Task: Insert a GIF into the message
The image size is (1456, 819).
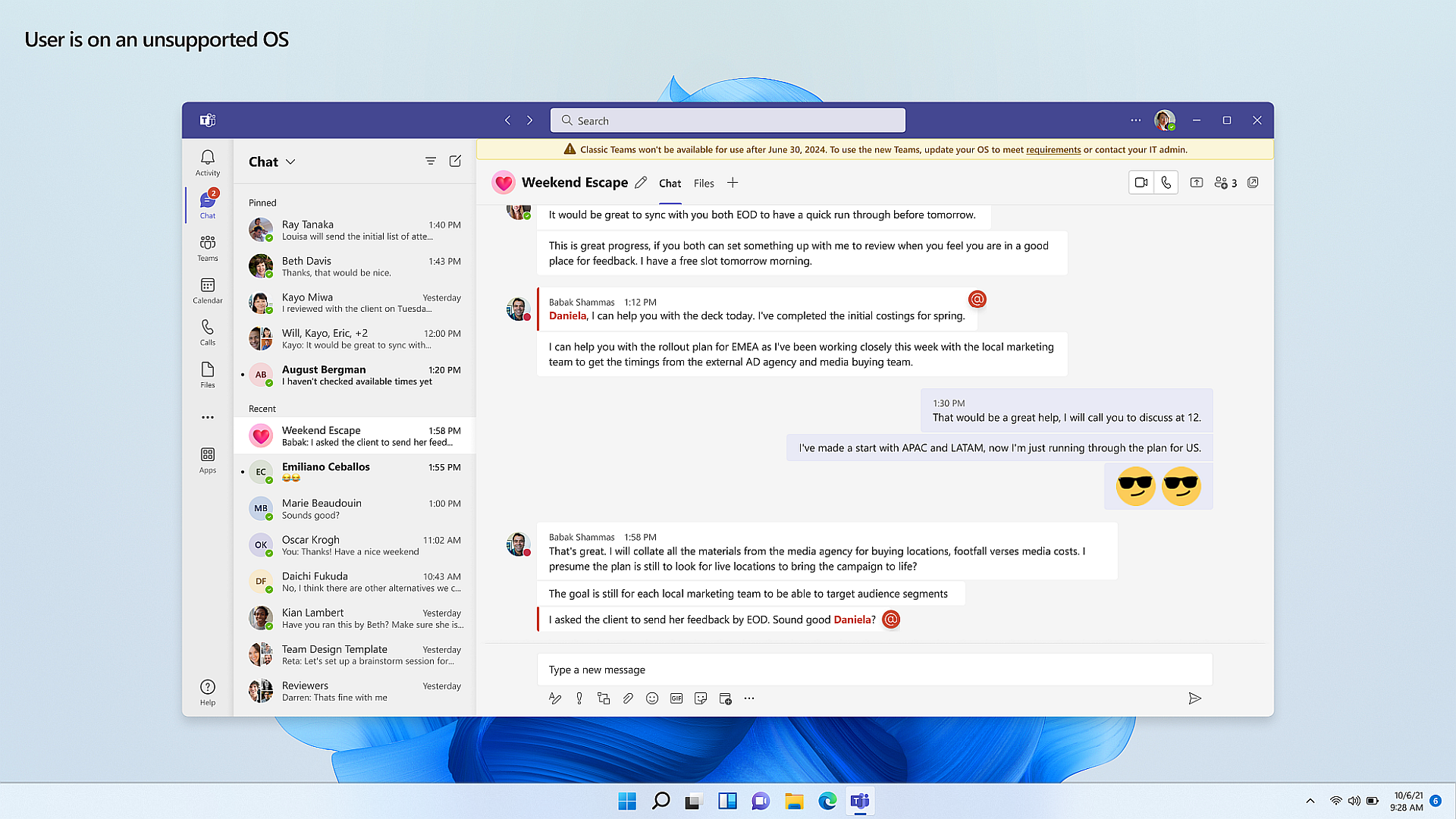Action: click(x=676, y=698)
